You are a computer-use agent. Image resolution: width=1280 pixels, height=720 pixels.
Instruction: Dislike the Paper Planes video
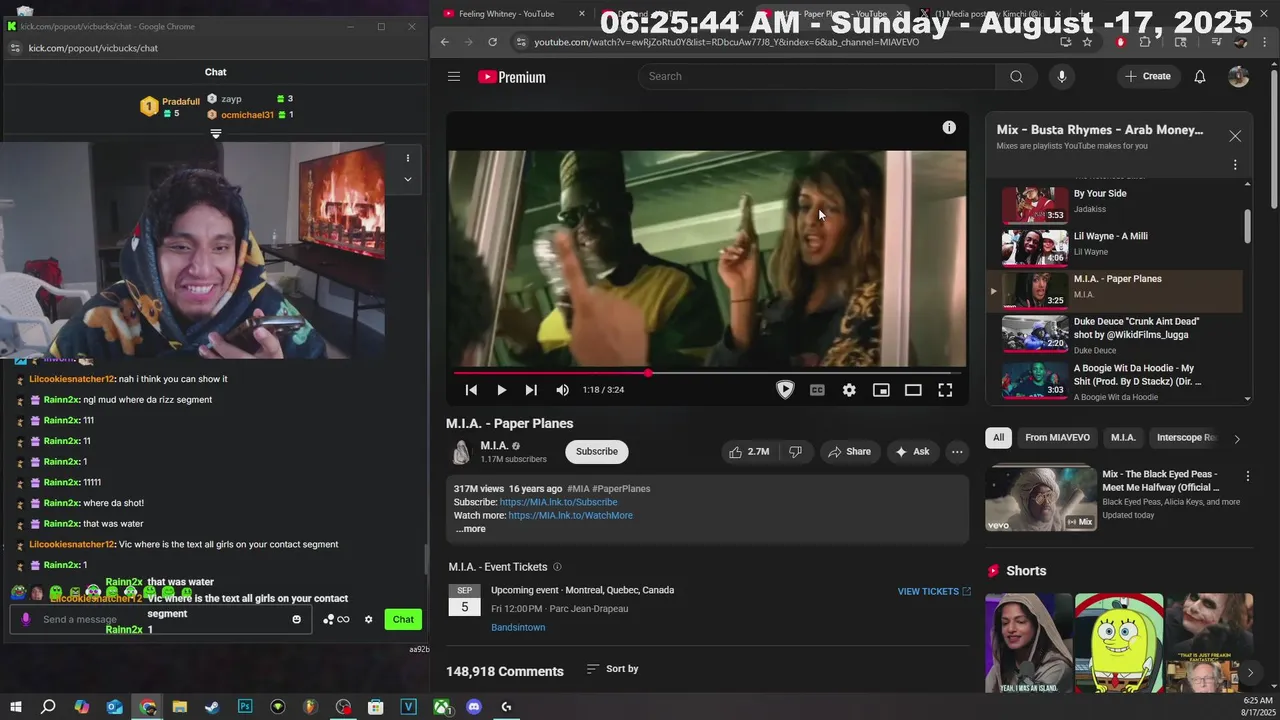tap(795, 452)
